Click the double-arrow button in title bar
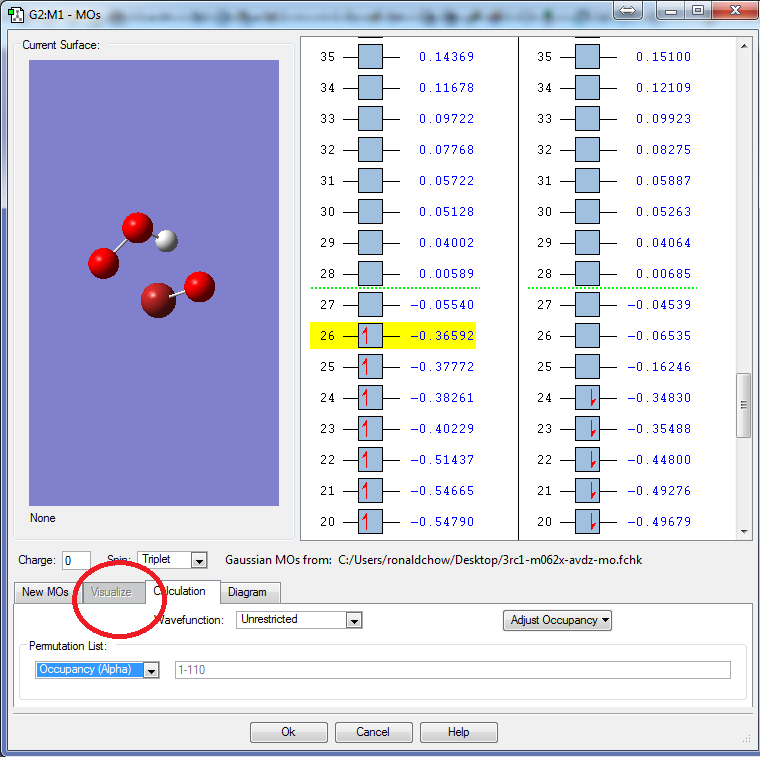Screen dimensions: 760x757 pos(628,10)
